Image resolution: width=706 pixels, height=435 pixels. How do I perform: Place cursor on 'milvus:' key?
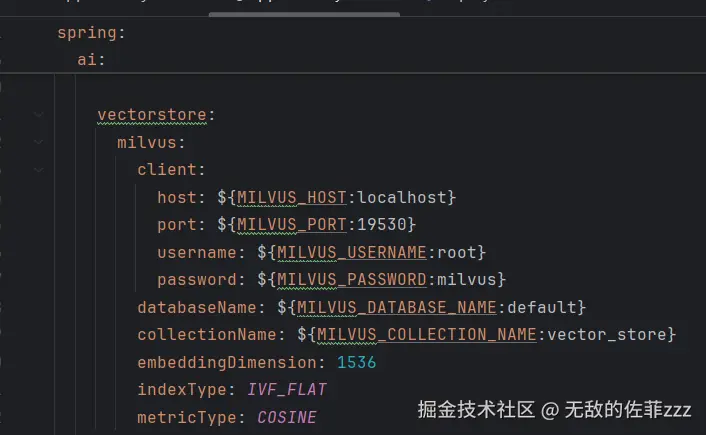pyautogui.click(x=151, y=142)
